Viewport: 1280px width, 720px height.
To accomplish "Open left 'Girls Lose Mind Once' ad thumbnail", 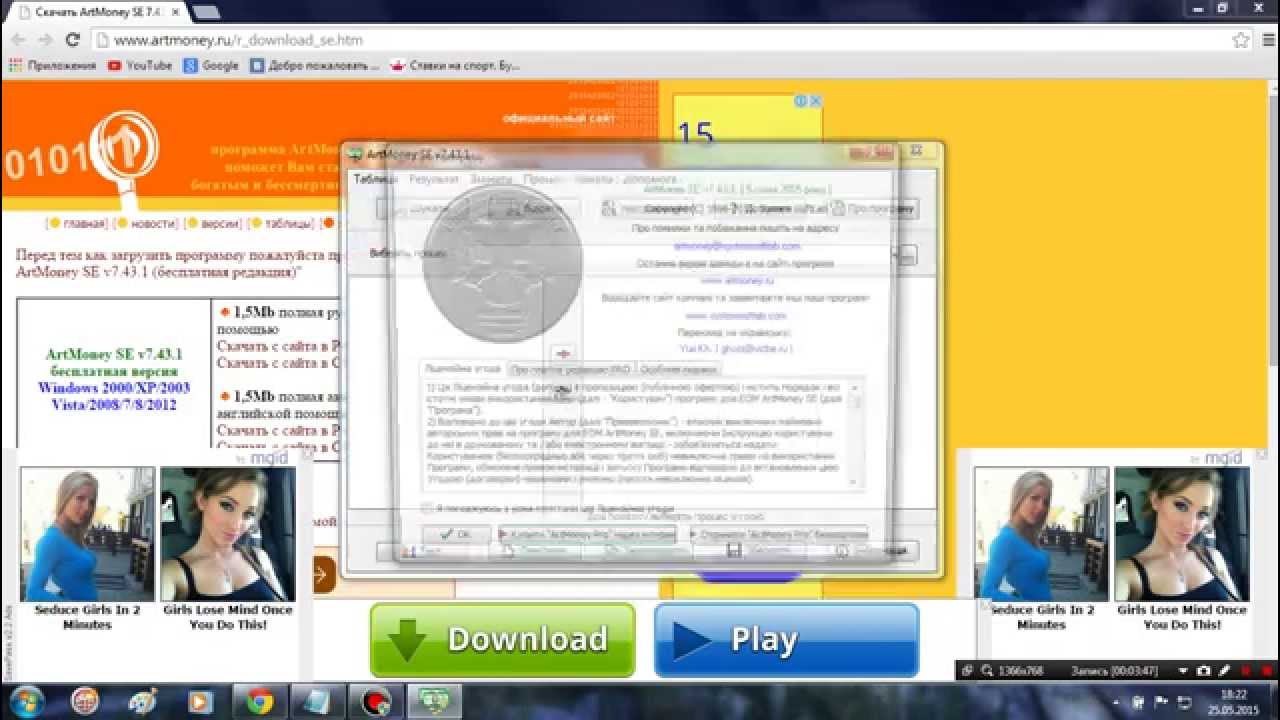I will 228,534.
